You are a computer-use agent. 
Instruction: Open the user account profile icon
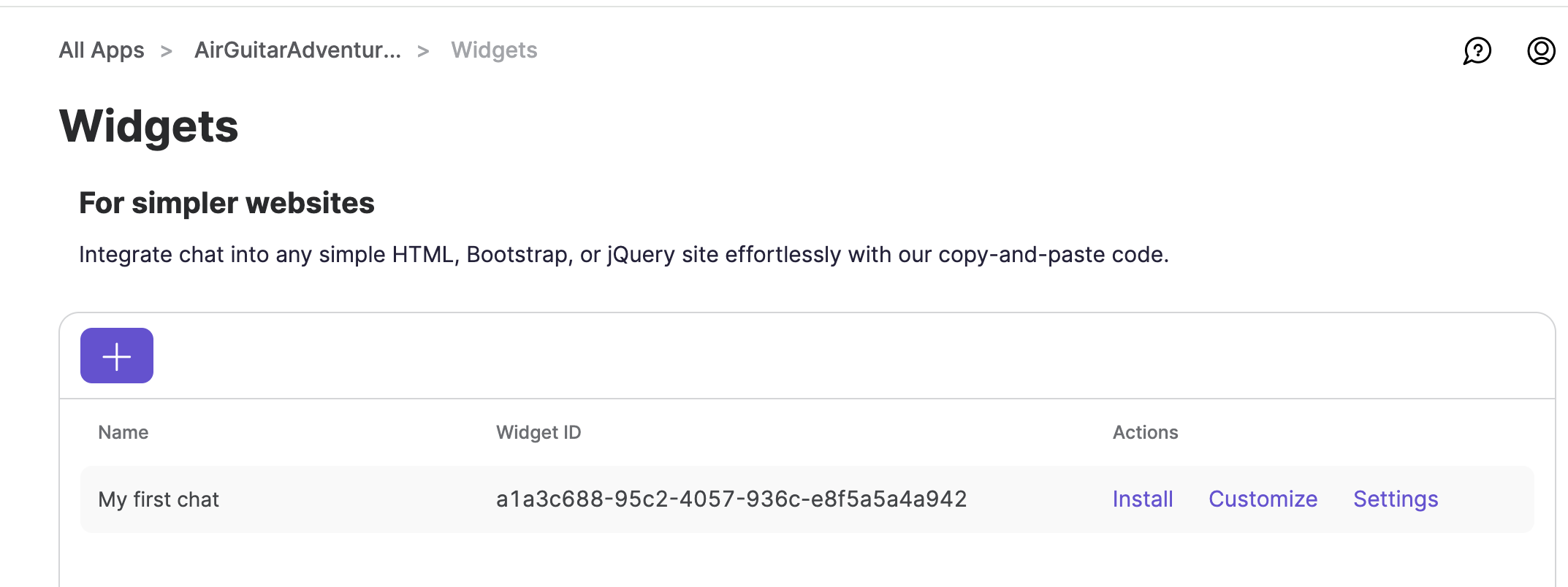pos(1540,50)
